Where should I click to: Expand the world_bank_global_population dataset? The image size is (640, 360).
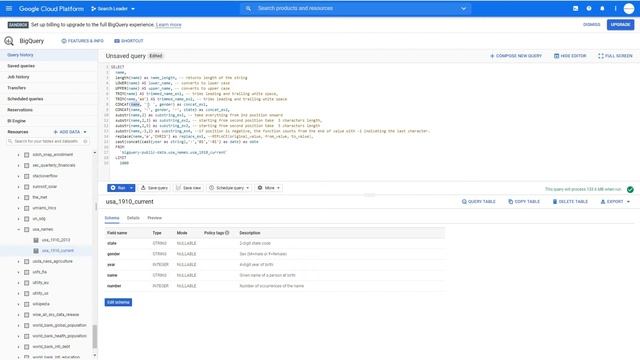pyautogui.click(x=18, y=326)
